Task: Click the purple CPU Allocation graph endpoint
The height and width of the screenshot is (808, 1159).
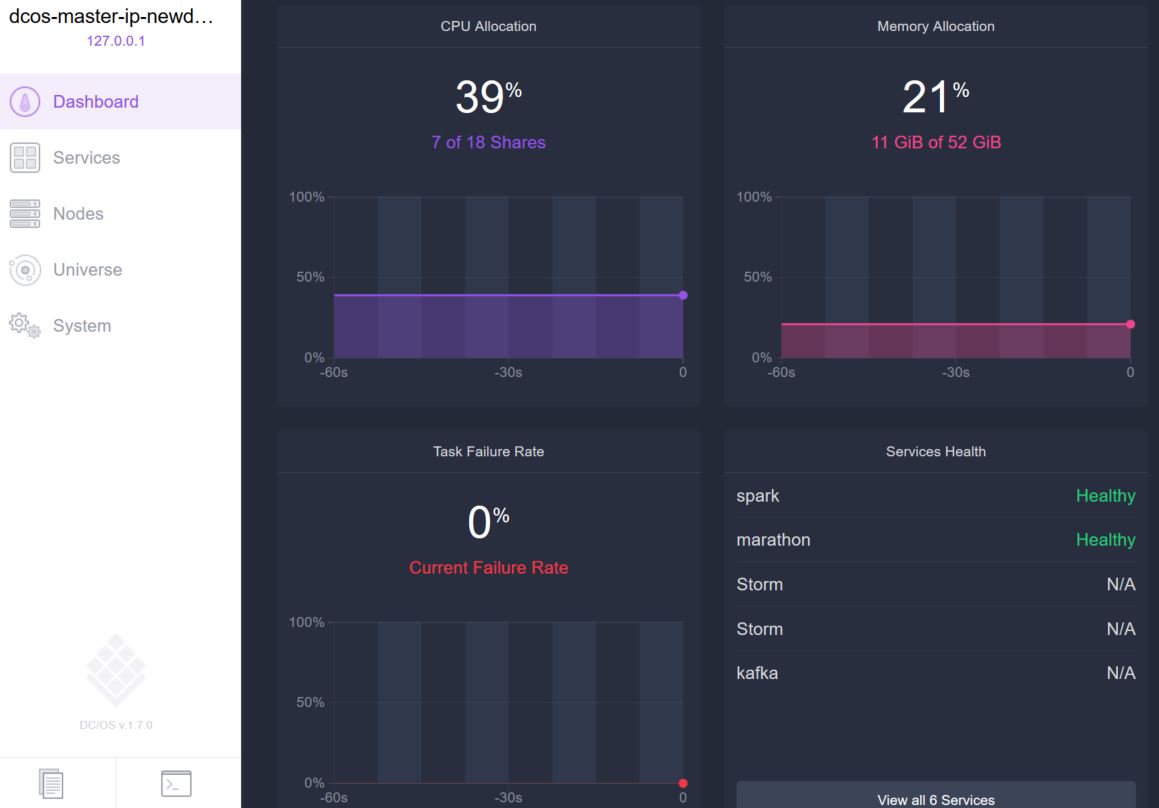Action: point(683,295)
